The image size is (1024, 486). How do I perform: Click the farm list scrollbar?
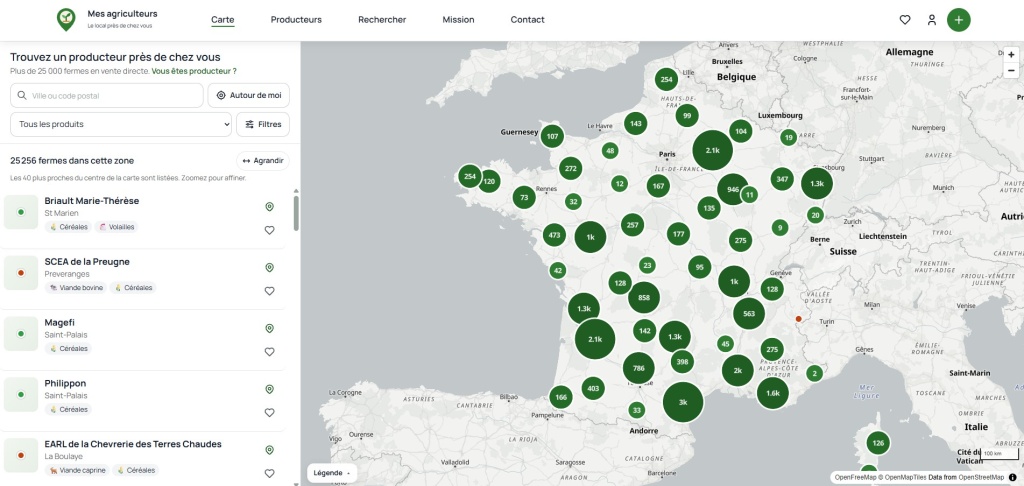(296, 213)
